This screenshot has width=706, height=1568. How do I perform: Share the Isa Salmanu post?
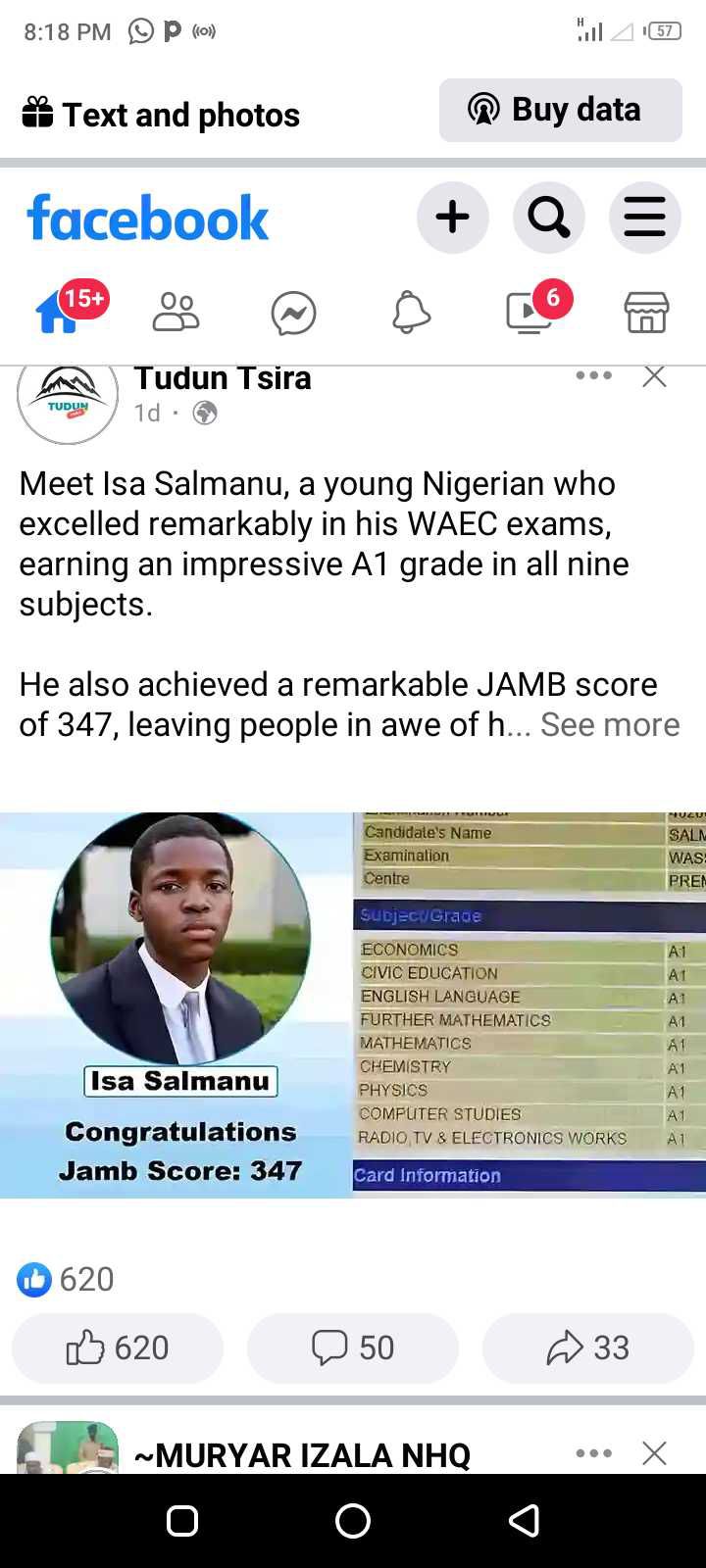click(x=588, y=1347)
